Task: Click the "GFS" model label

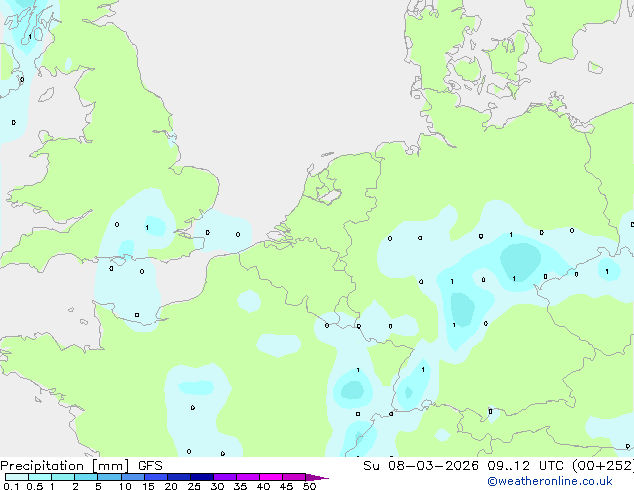Action: (150, 466)
